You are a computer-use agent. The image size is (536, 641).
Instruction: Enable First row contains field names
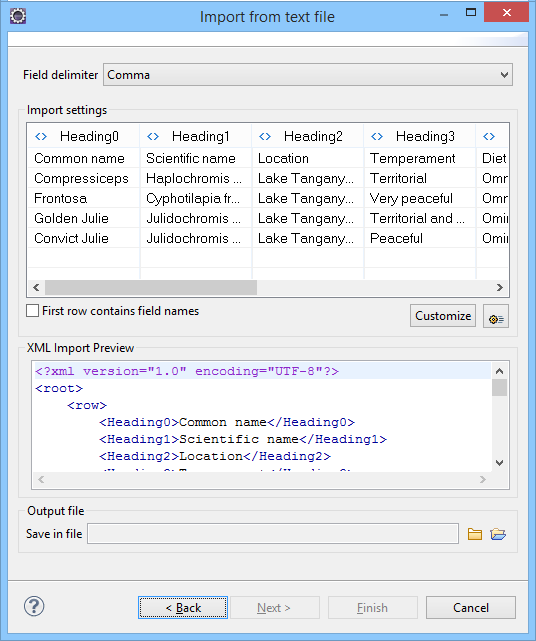pyautogui.click(x=33, y=311)
